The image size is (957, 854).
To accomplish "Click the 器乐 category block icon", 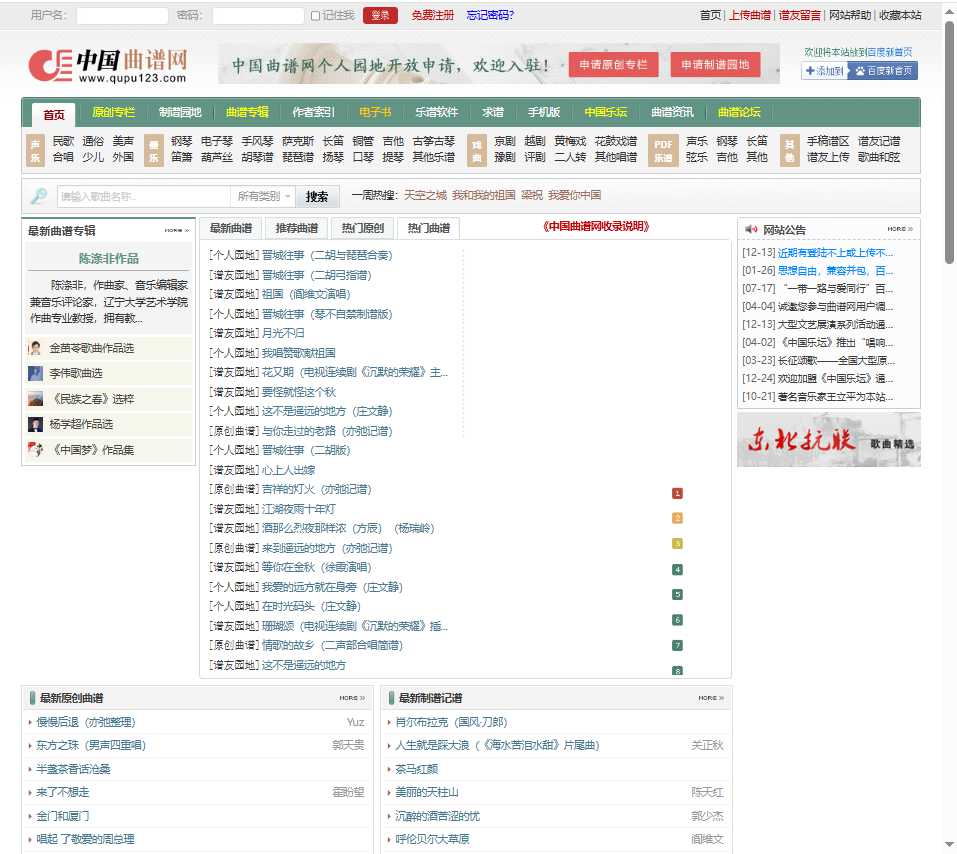I will (153, 149).
